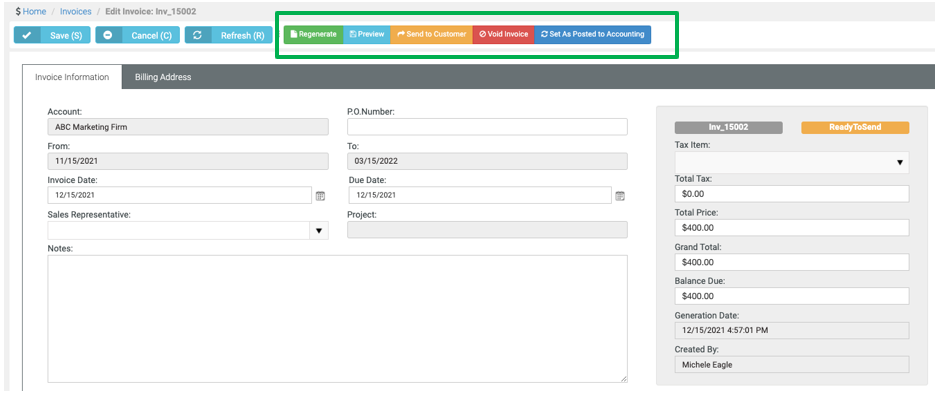Image resolution: width=942 pixels, height=402 pixels.
Task: Preview the invoice document
Action: coord(366,34)
